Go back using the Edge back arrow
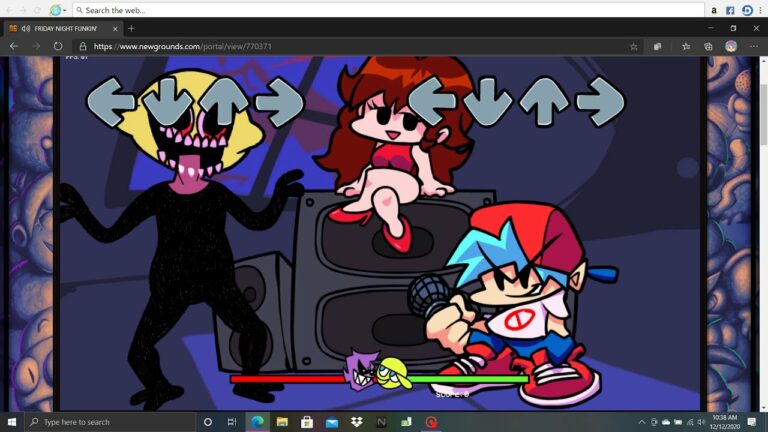This screenshot has width=768, height=432. pos(14,46)
